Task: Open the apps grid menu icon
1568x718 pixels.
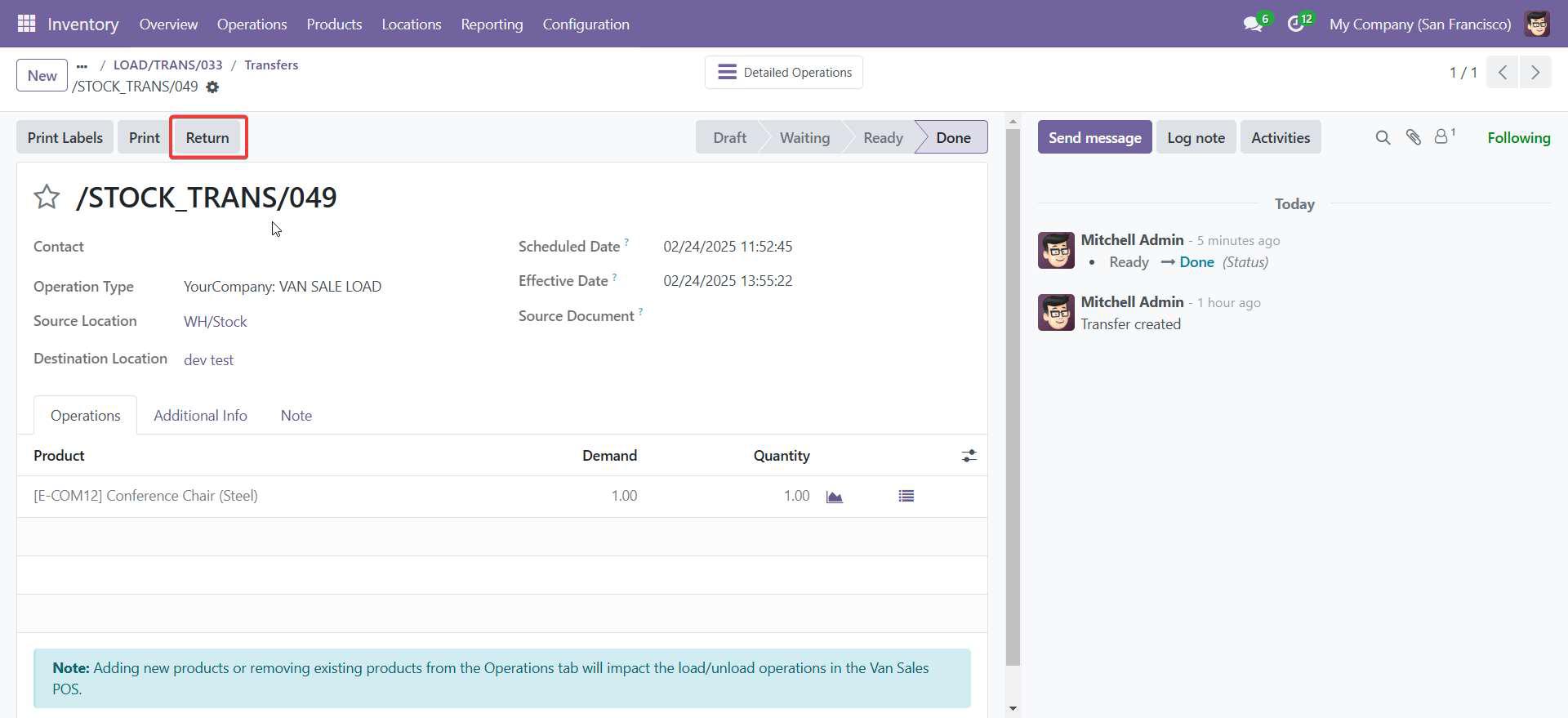Action: [26, 24]
